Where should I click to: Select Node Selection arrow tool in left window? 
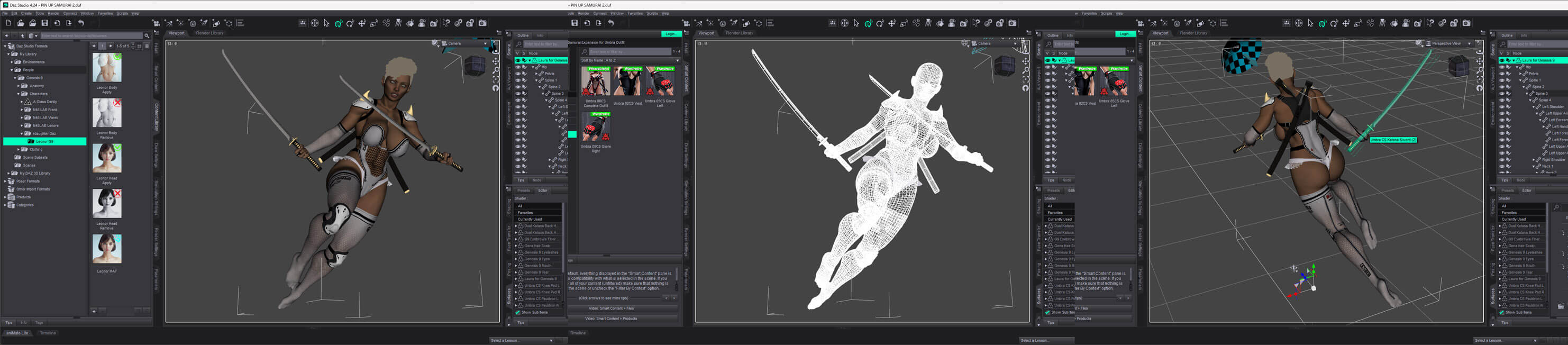pos(326,23)
